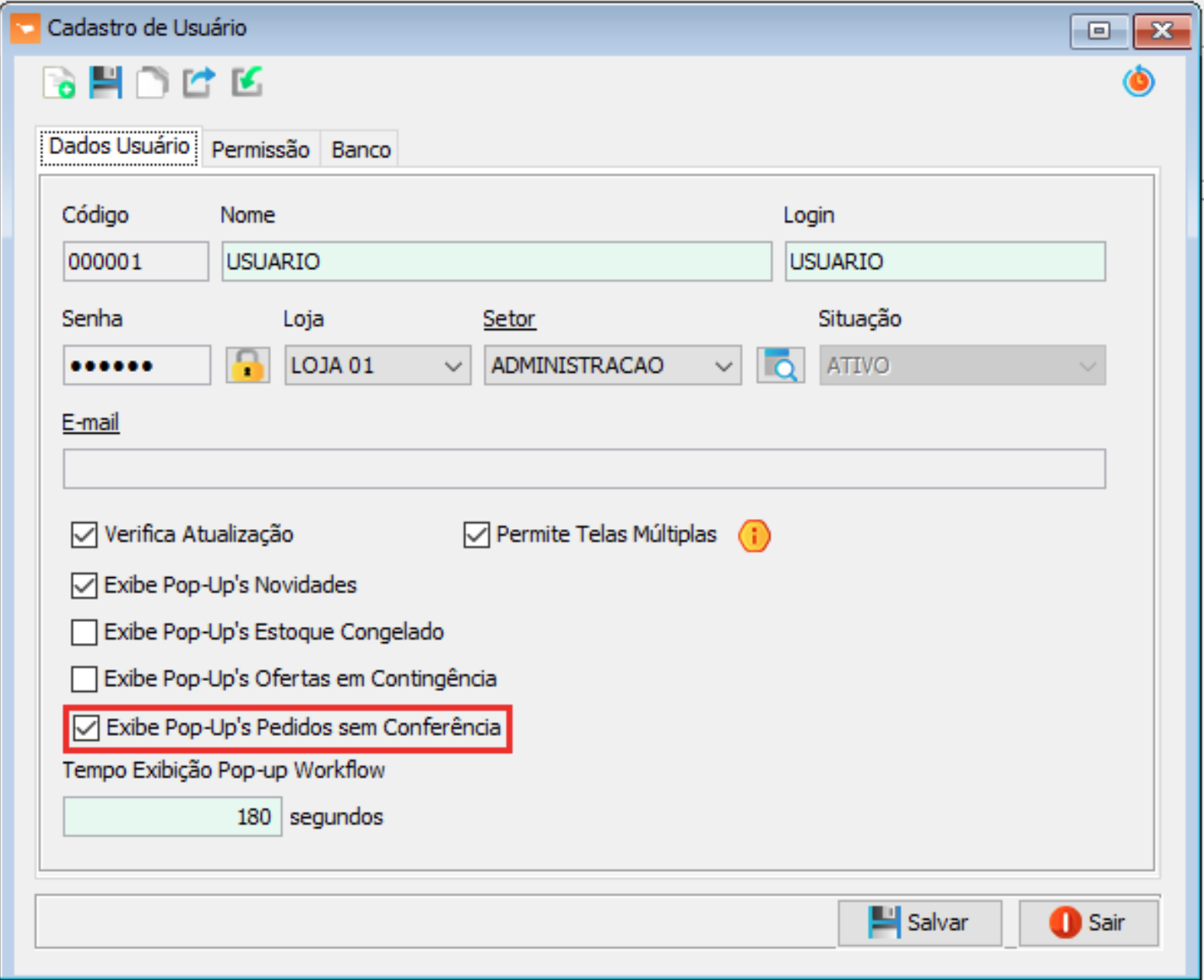
Task: Open the Setor search magnifier icon
Action: pos(780,365)
